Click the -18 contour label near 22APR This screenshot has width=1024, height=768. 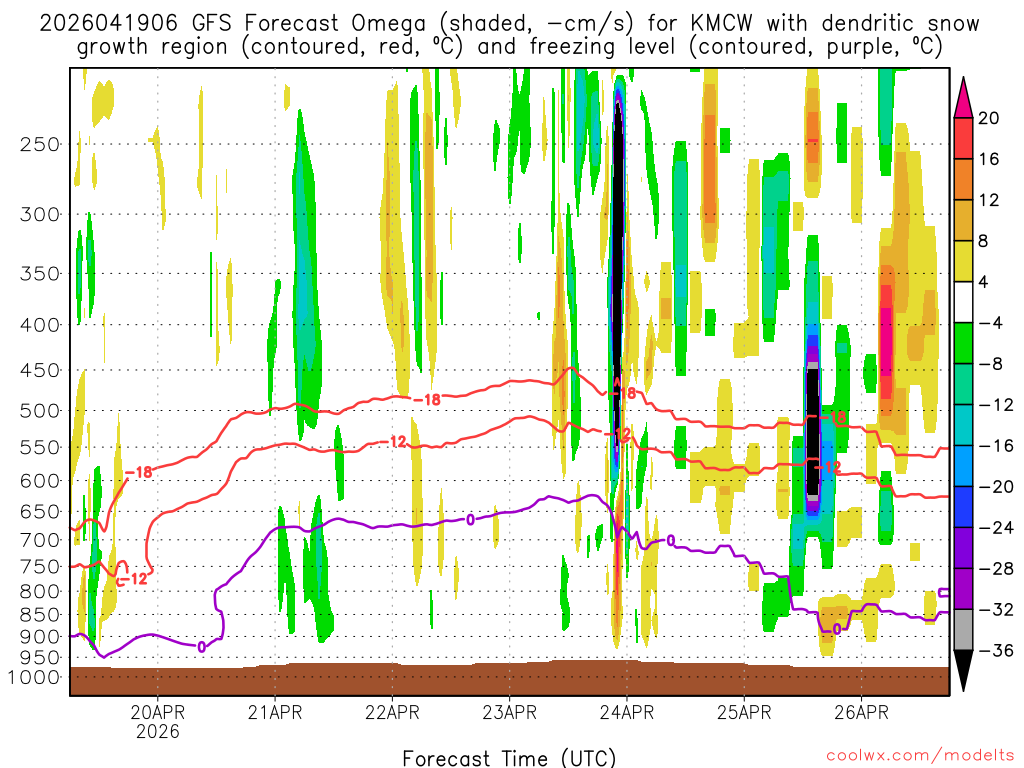(428, 400)
